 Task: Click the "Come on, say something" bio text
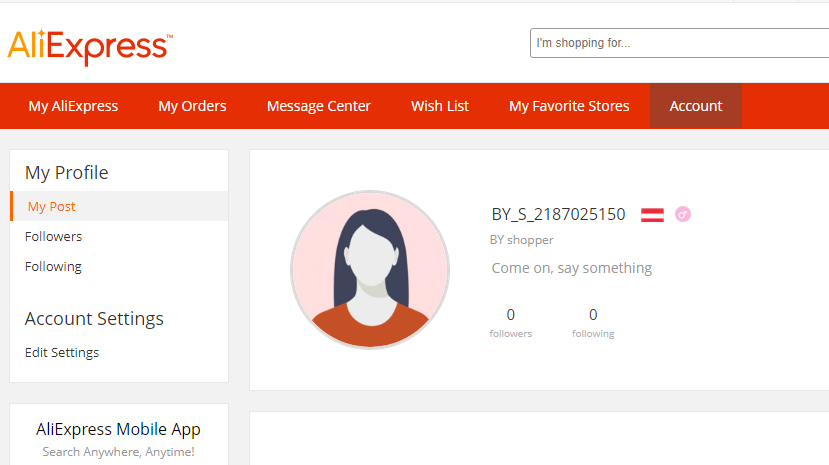click(572, 268)
